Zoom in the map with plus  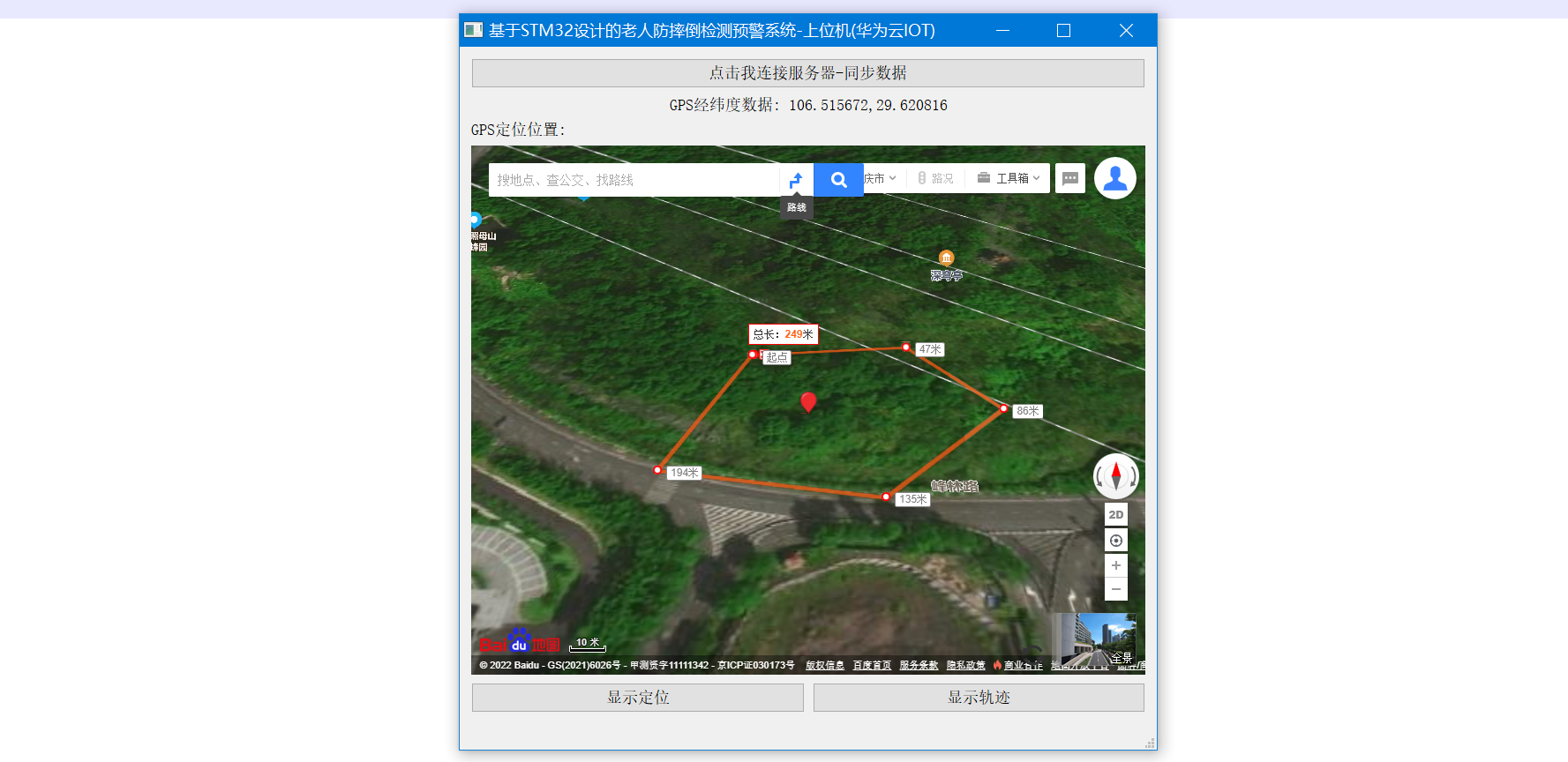pos(1116,565)
